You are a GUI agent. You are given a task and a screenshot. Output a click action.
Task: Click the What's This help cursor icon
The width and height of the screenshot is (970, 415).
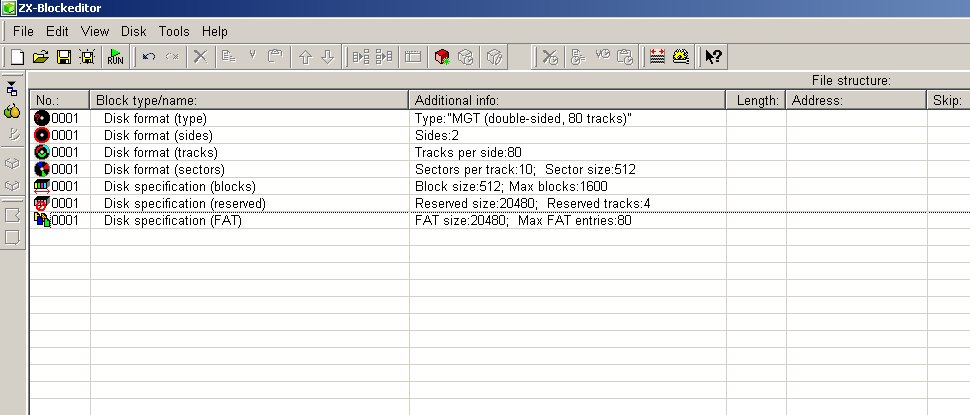713,58
